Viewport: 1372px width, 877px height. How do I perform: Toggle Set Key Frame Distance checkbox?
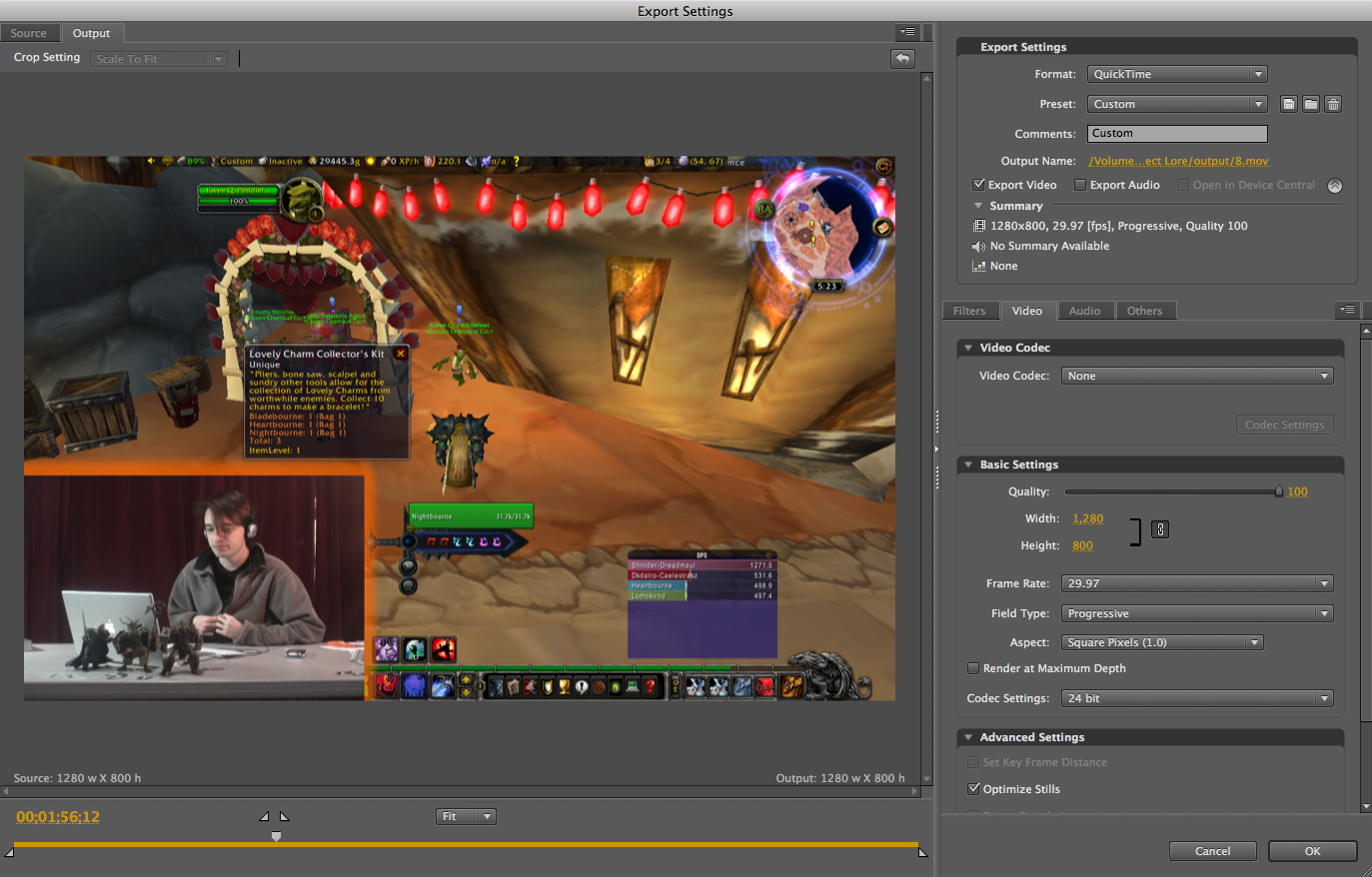click(x=973, y=762)
